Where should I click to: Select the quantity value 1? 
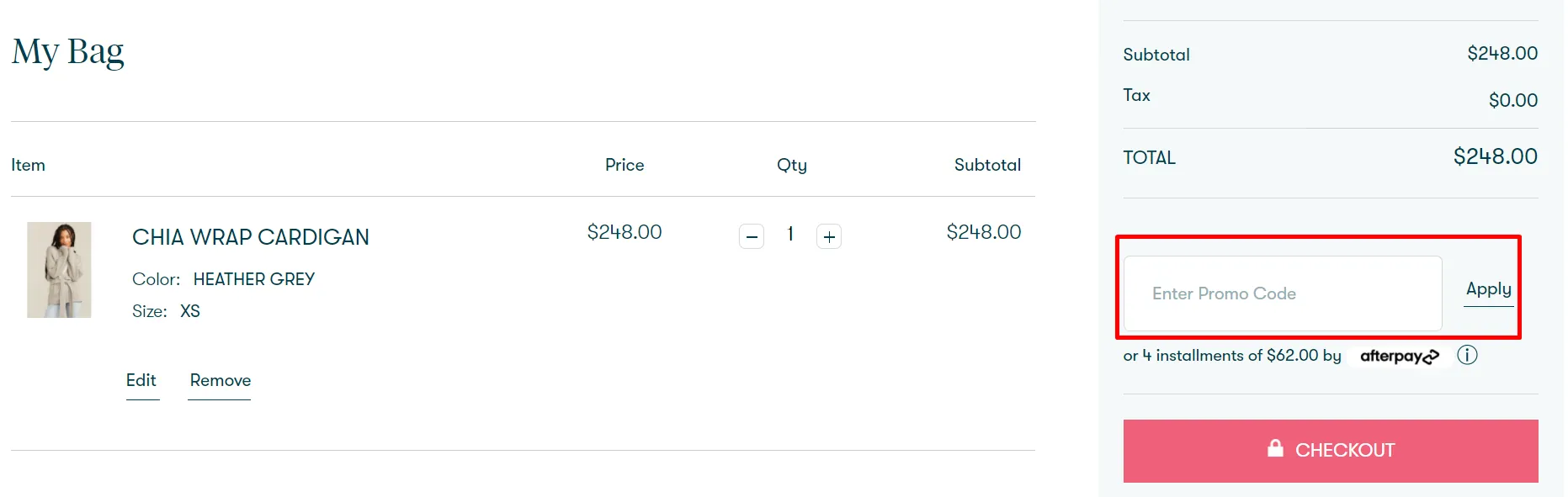790,234
